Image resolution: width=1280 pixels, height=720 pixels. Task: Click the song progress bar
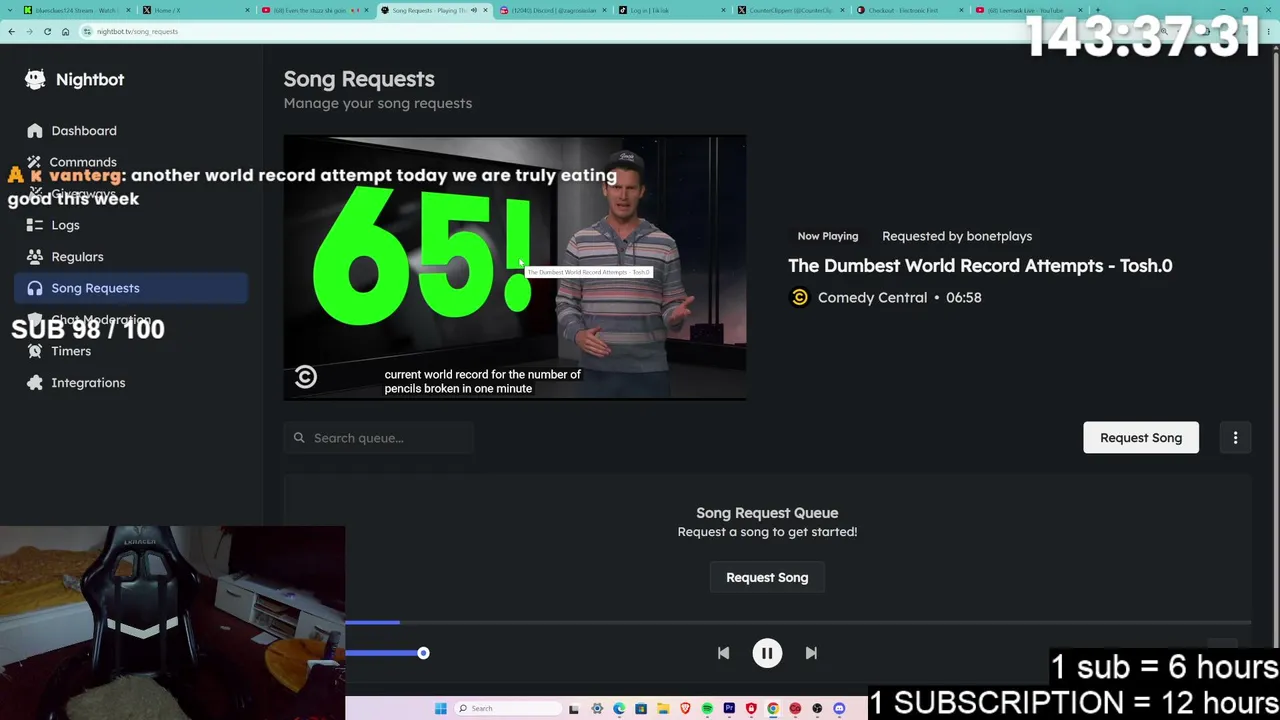tap(798, 623)
